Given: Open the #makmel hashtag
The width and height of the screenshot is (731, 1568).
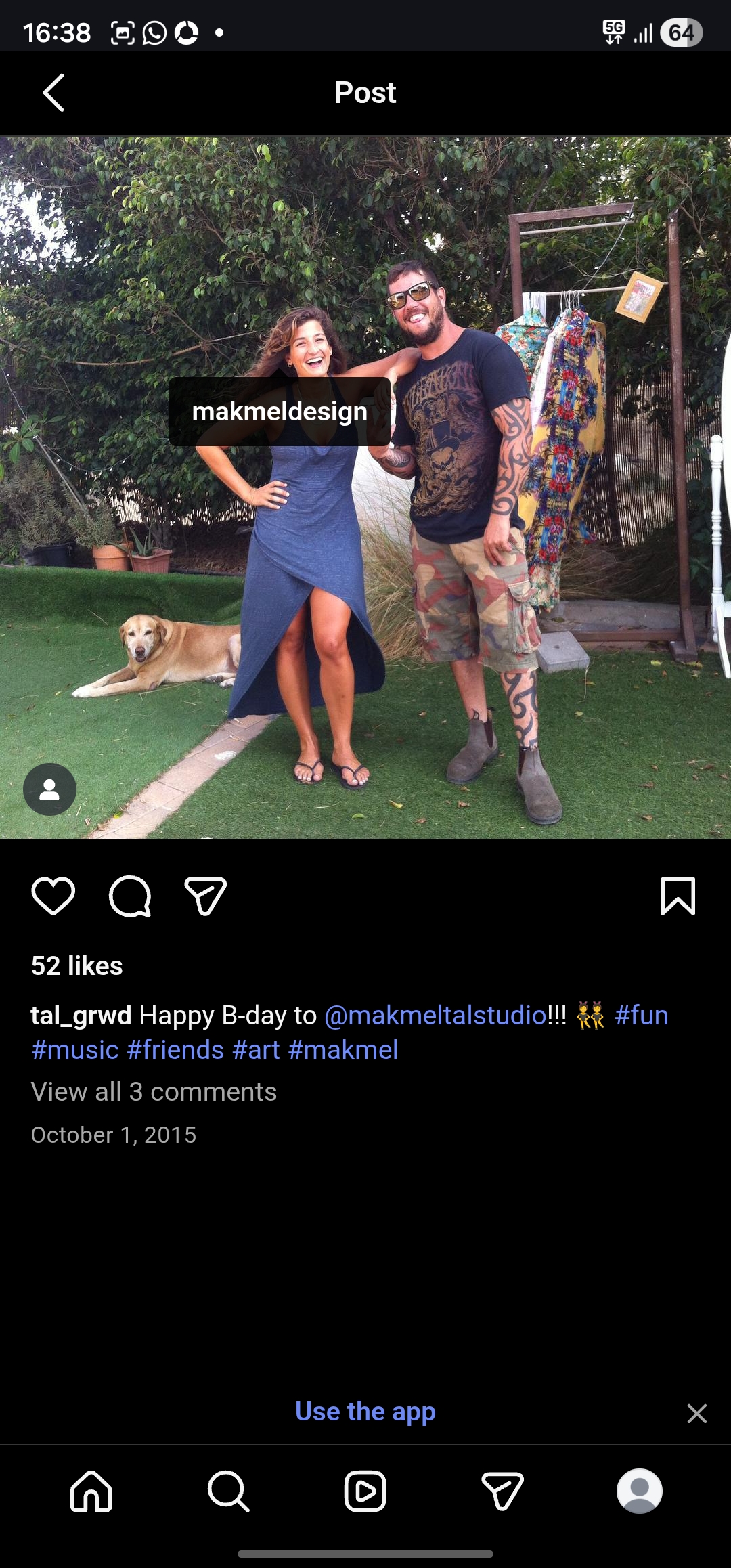Looking at the screenshot, I should pyautogui.click(x=343, y=1050).
